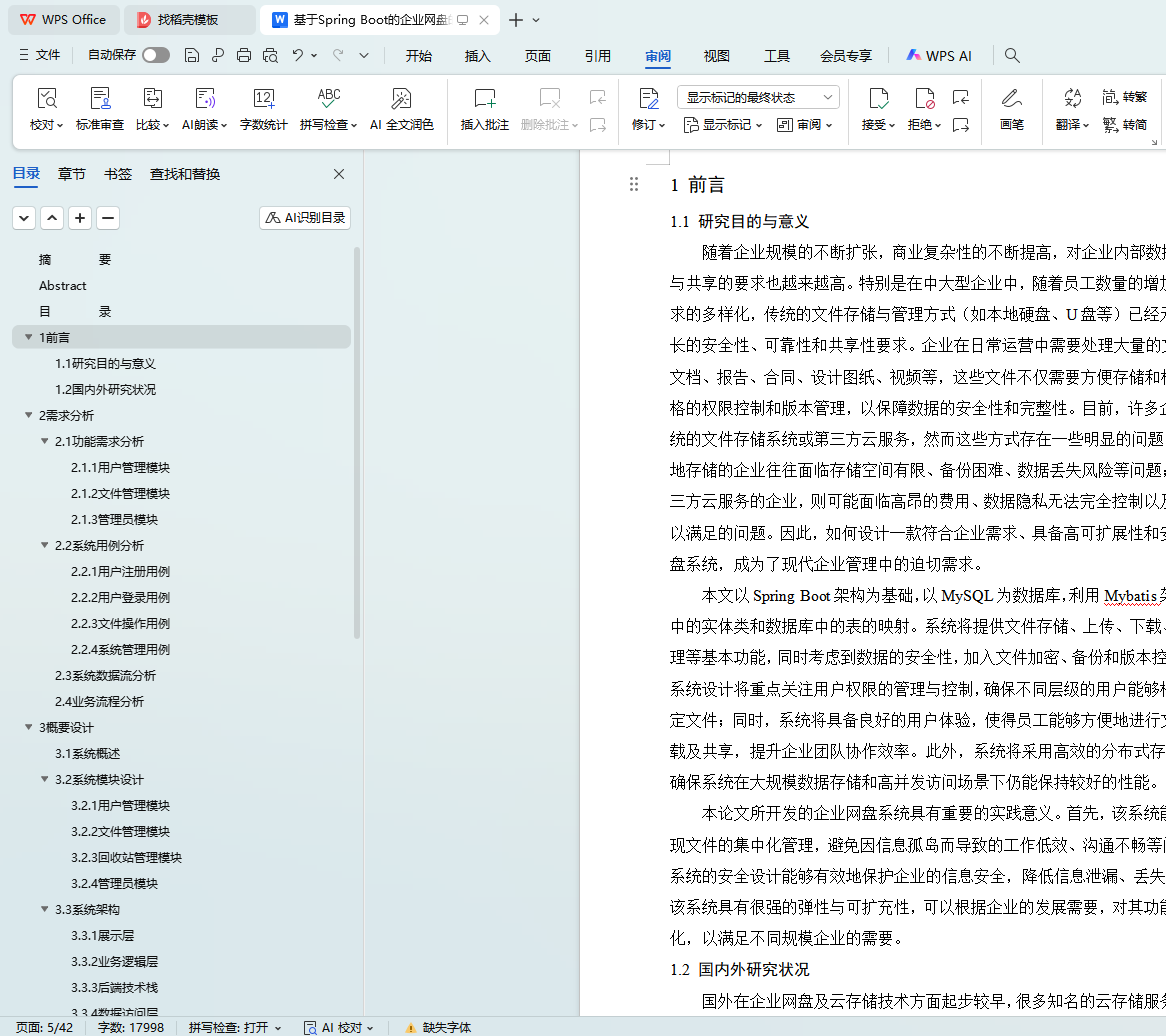Screen dimensions: 1166x1036
Task: Toggle the 自动保存 autosave switch
Action: tap(155, 56)
